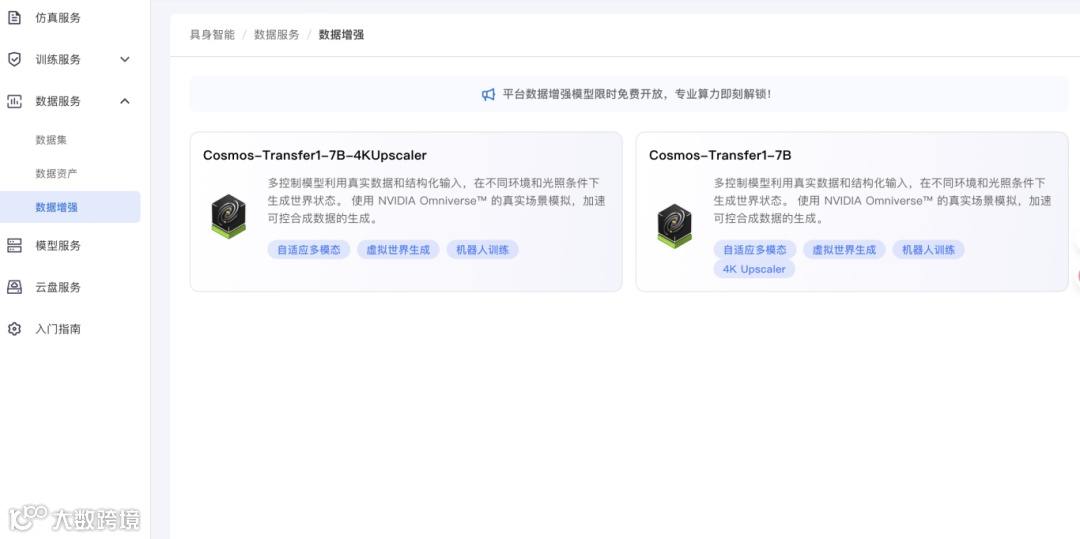The height and width of the screenshot is (539, 1080).
Task: Click the 仿真服务 document icon
Action: click(14, 18)
